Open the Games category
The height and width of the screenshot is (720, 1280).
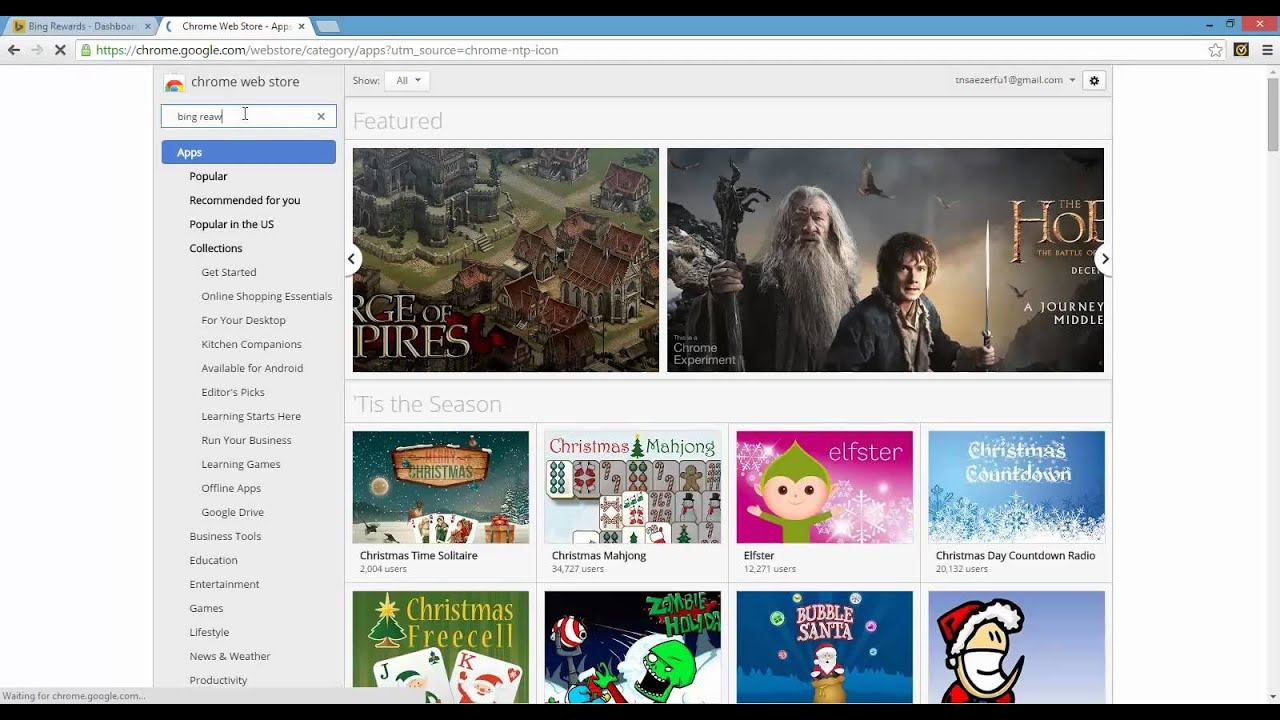tap(206, 608)
